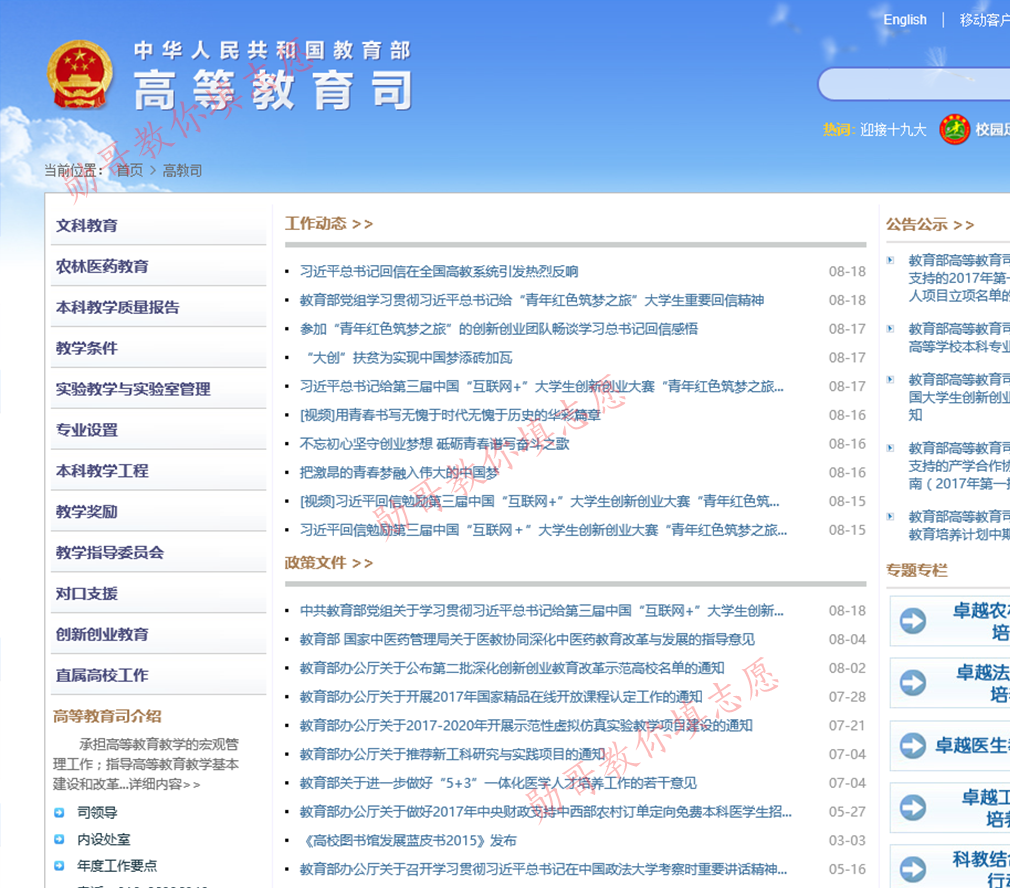Screen dimensions: 1010x888
Task: Open 本科教学工程 in the sidebar
Action: [x=102, y=471]
